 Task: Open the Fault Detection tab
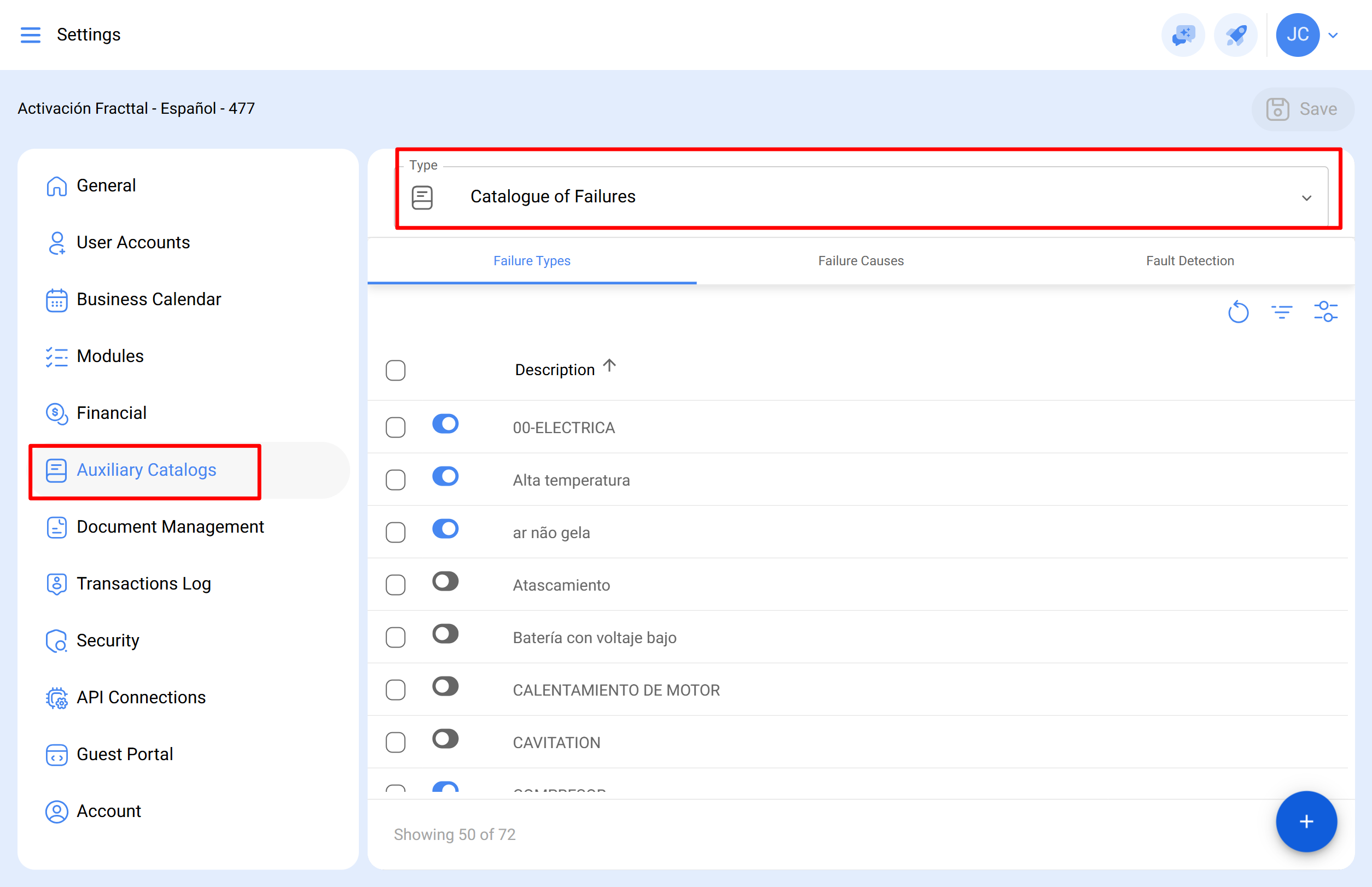coord(1190,260)
